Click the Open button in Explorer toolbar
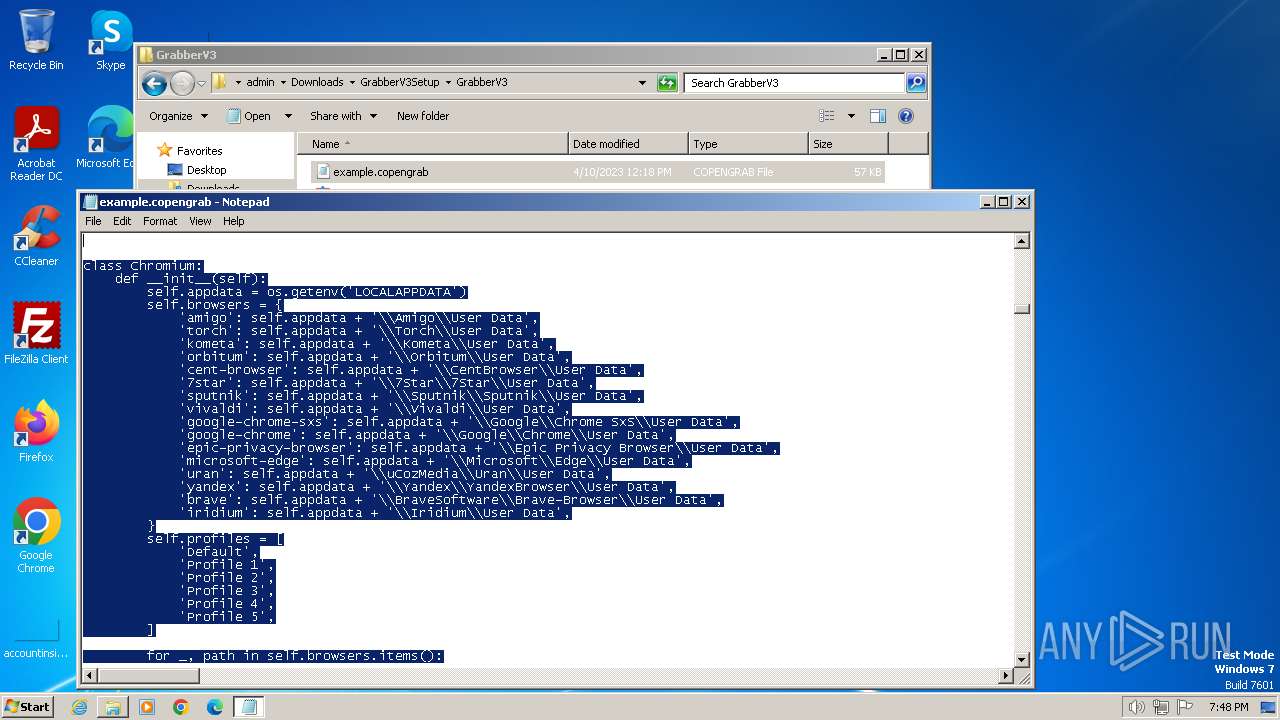Viewport: 1280px width, 720px height. (x=250, y=116)
